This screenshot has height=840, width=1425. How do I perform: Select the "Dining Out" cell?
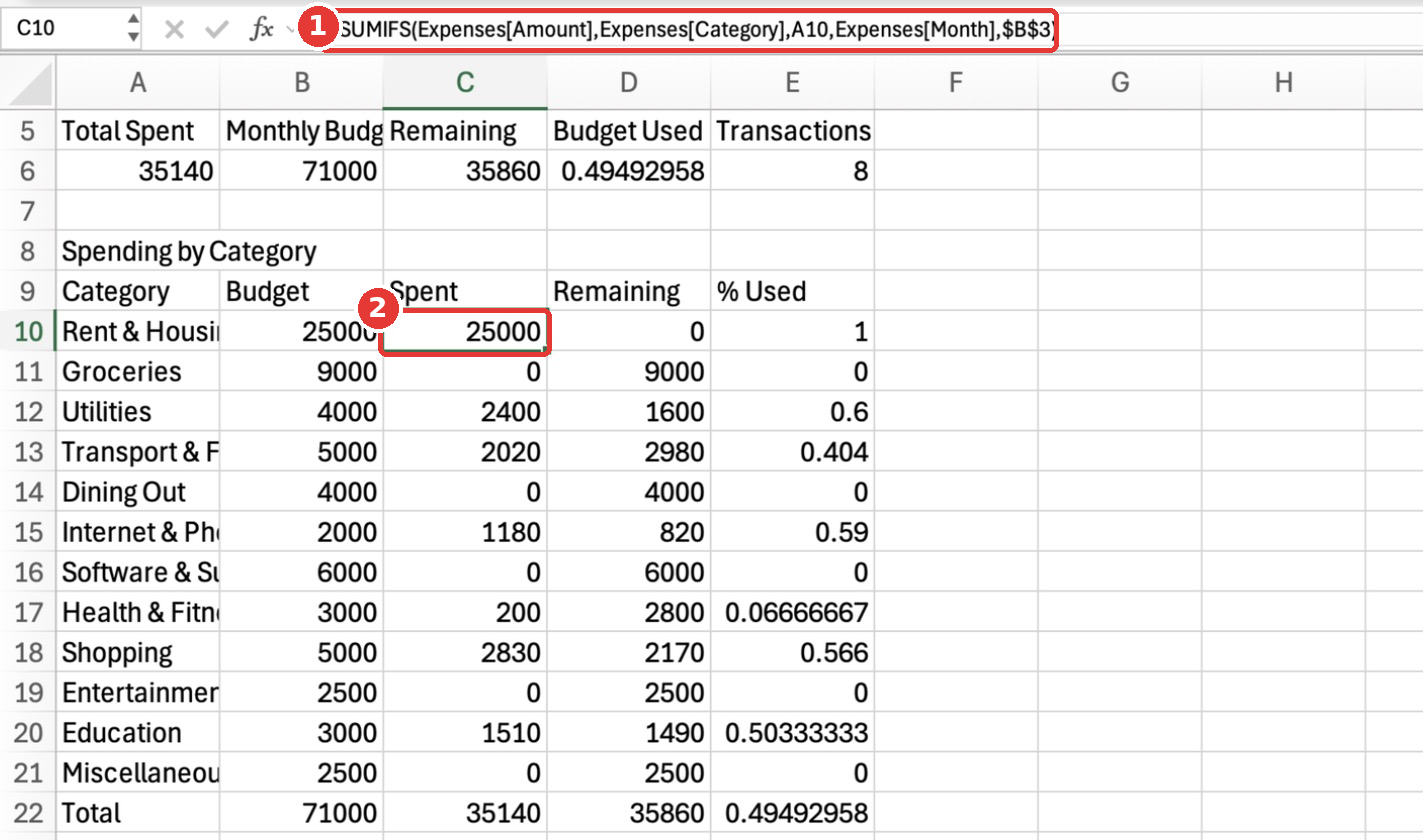click(138, 492)
